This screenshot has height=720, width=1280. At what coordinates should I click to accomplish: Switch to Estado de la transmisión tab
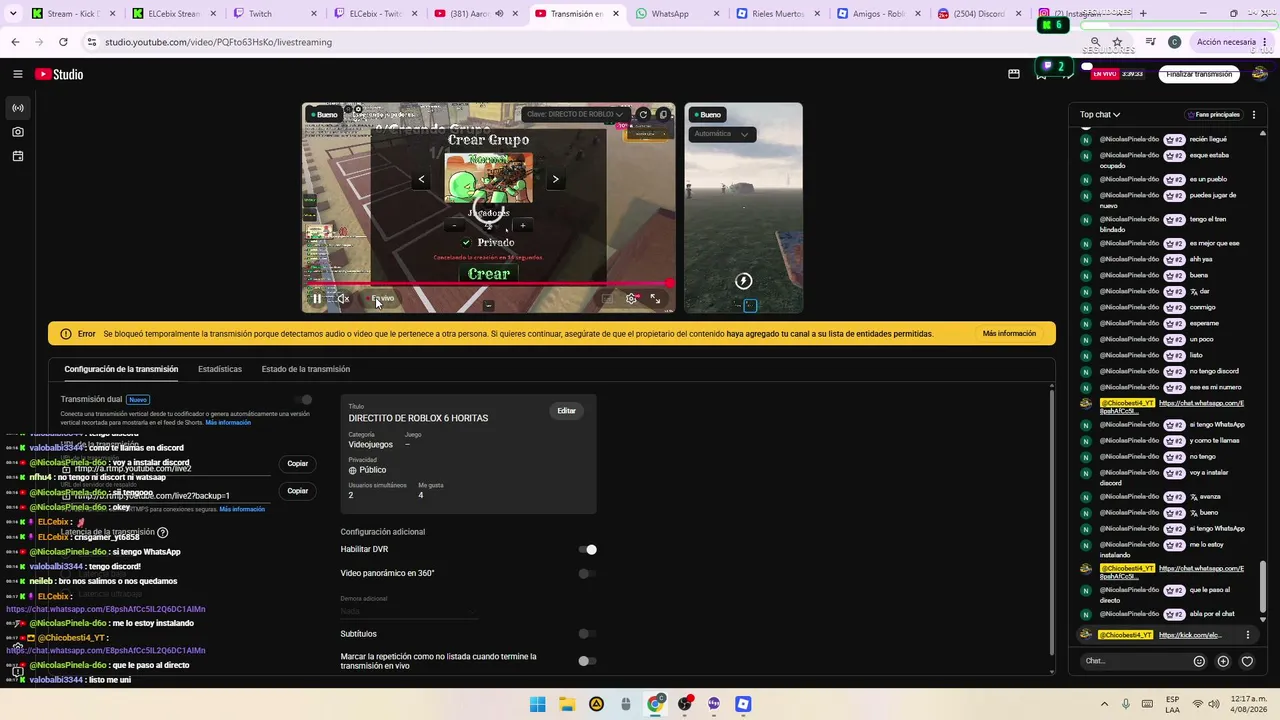[x=306, y=369]
